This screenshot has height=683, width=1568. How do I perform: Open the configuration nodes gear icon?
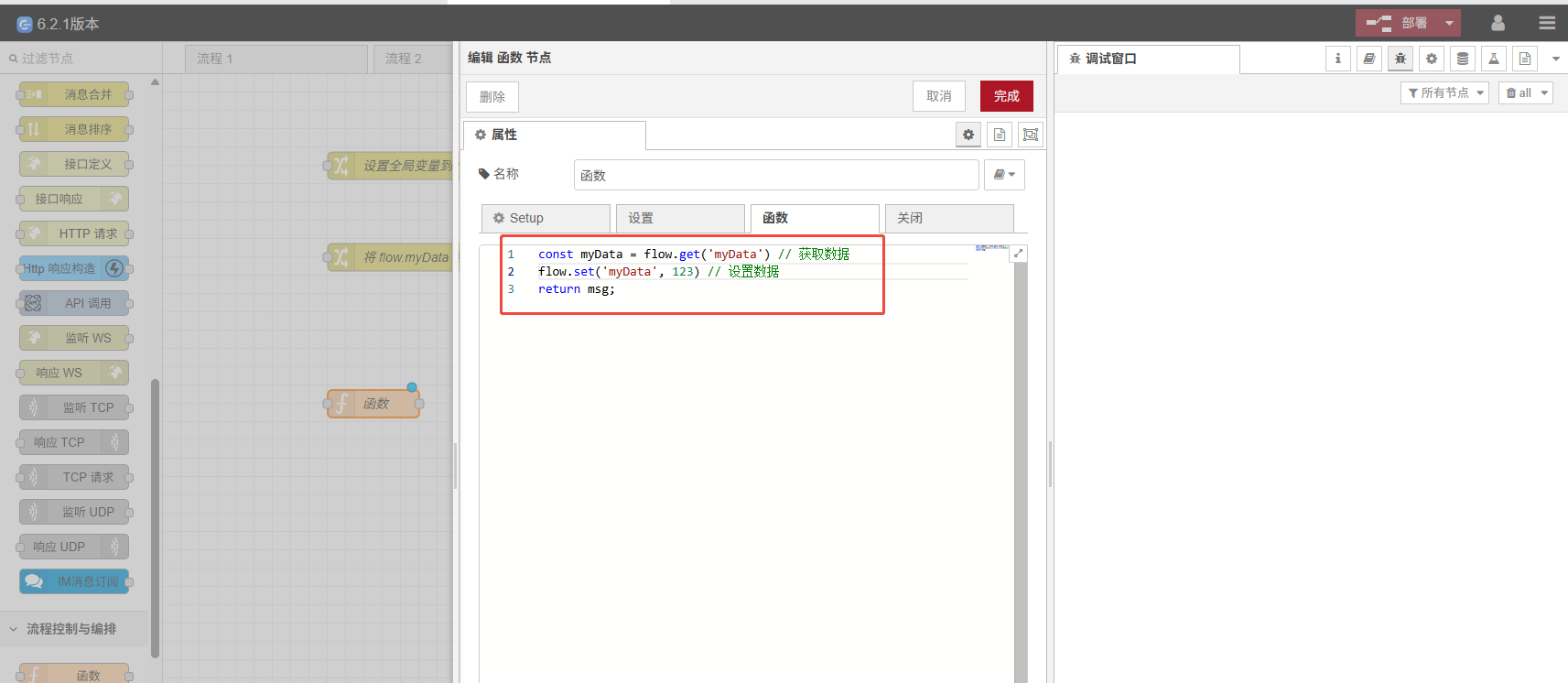1432,59
